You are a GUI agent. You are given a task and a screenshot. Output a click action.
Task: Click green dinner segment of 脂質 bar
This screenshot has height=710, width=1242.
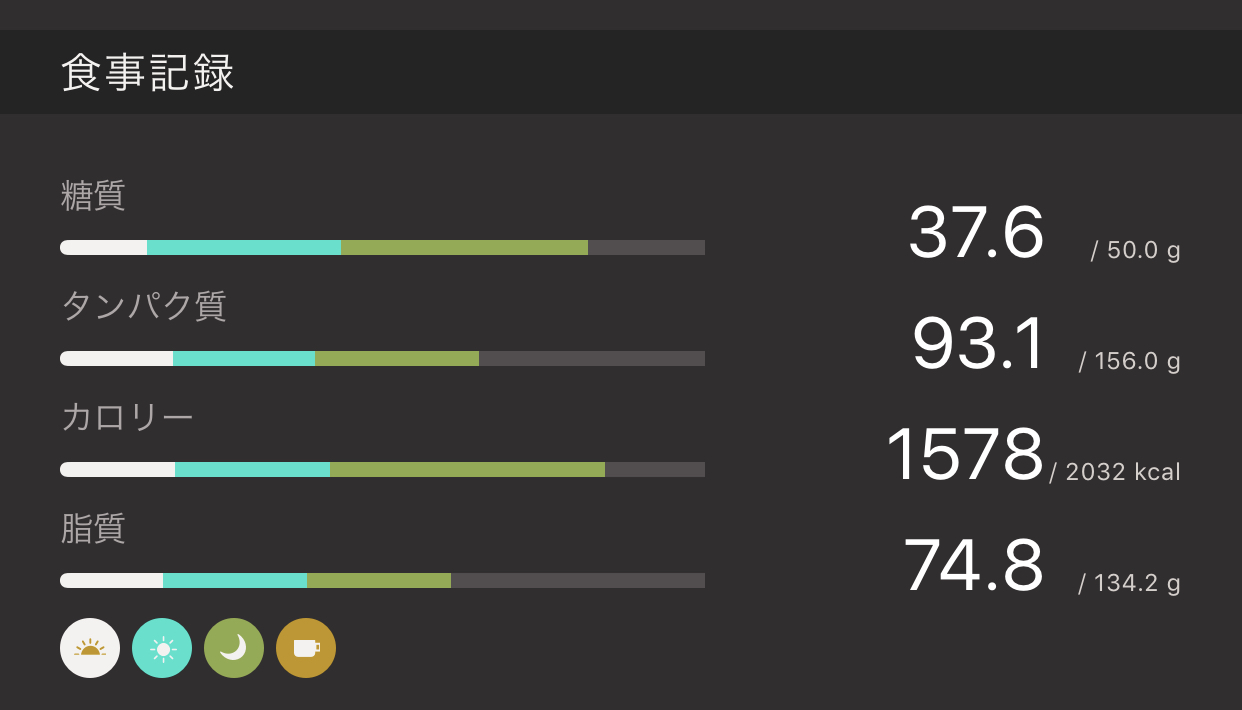pos(379,581)
